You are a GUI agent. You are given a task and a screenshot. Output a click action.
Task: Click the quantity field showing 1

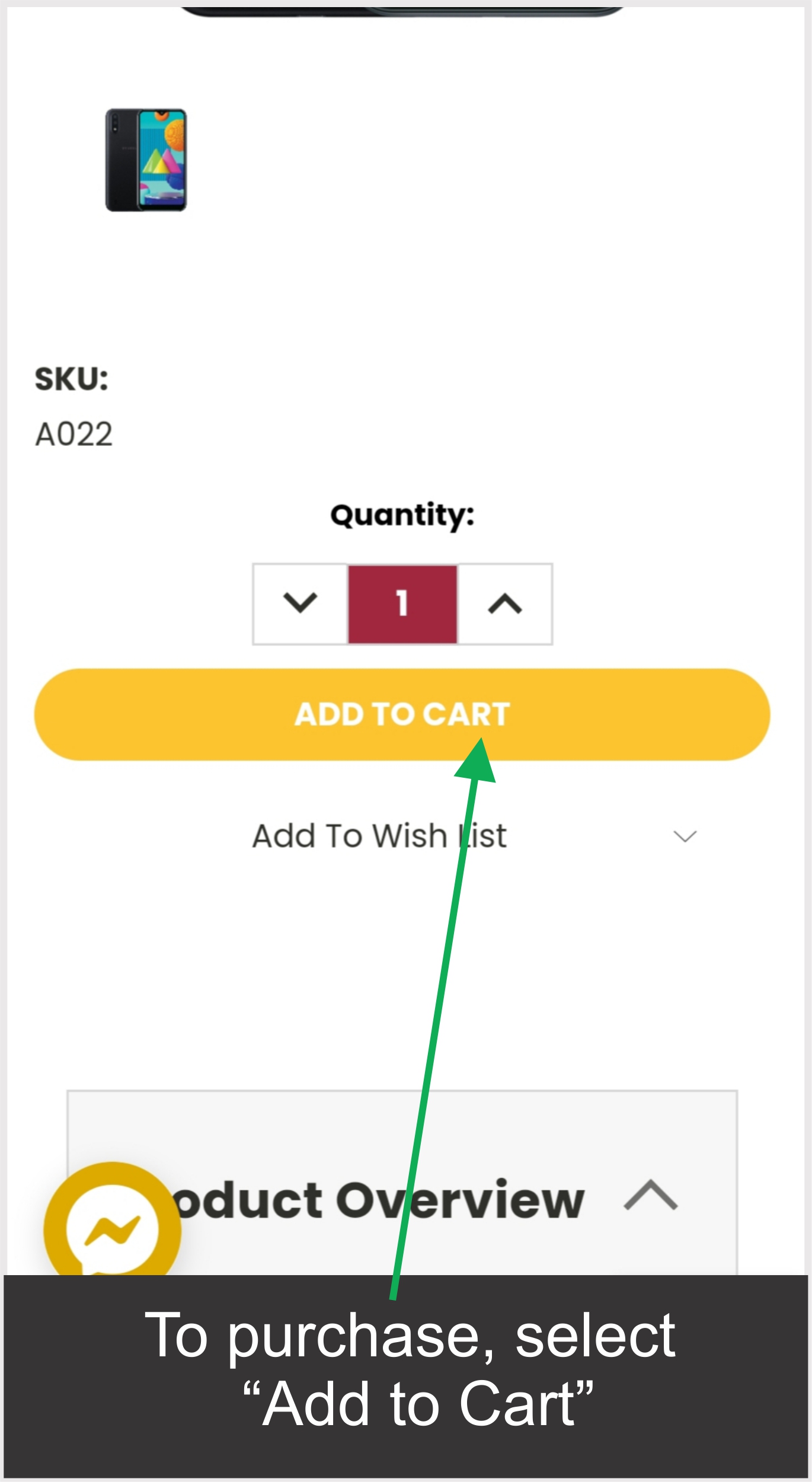coord(402,603)
